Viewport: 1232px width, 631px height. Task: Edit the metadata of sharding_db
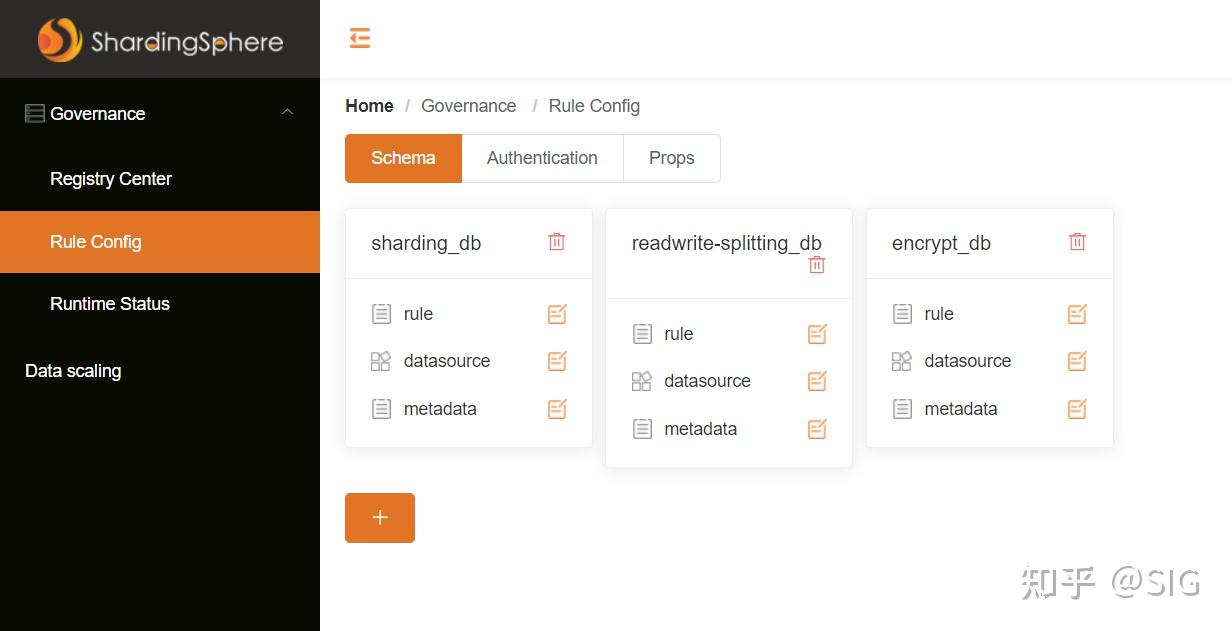point(557,409)
